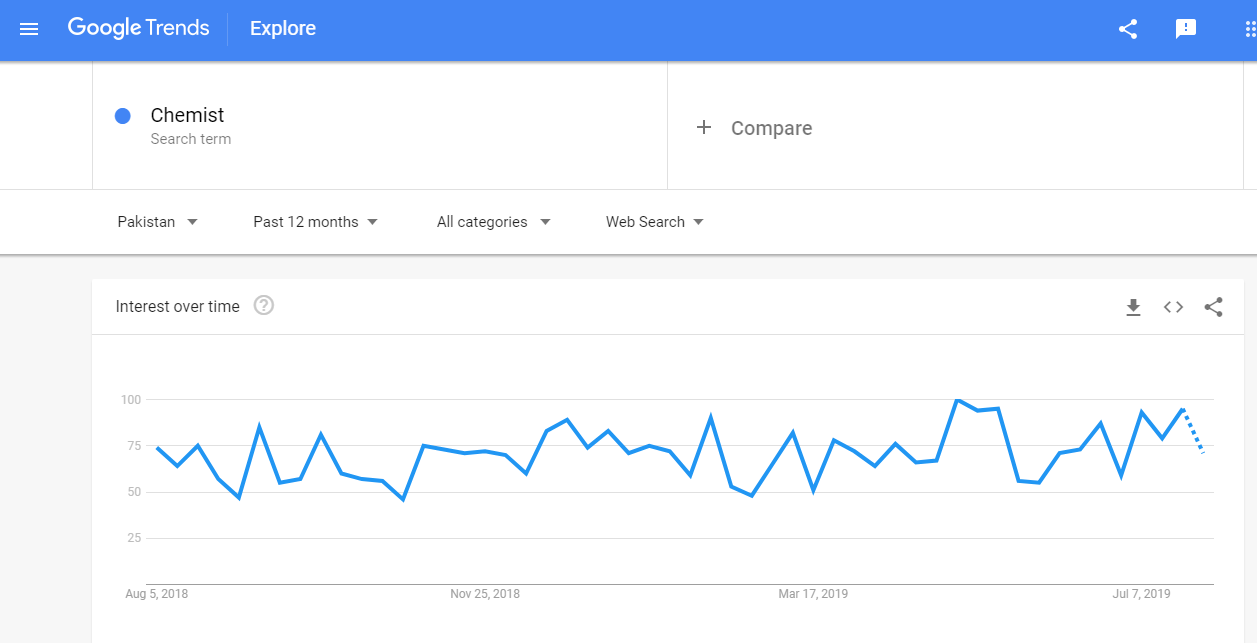This screenshot has height=643, width=1257.
Task: Open the Google apps grid
Action: [x=1249, y=29]
